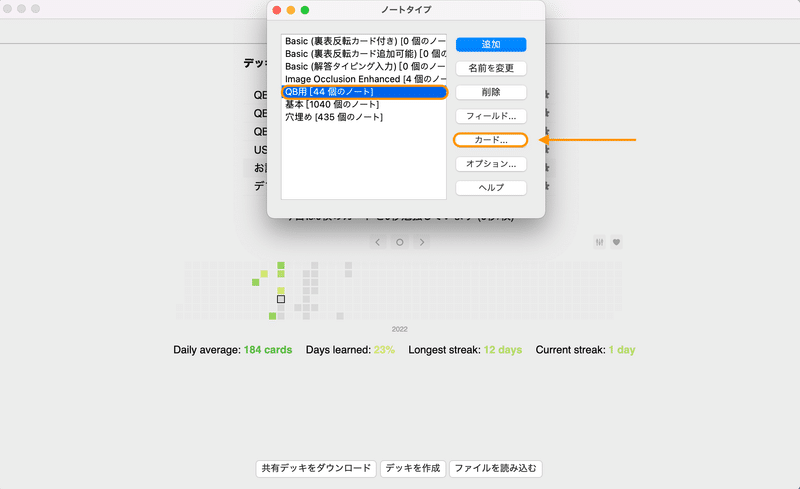Click ファイルを読み込む in the main window
The width and height of the screenshot is (800, 489).
(x=495, y=469)
